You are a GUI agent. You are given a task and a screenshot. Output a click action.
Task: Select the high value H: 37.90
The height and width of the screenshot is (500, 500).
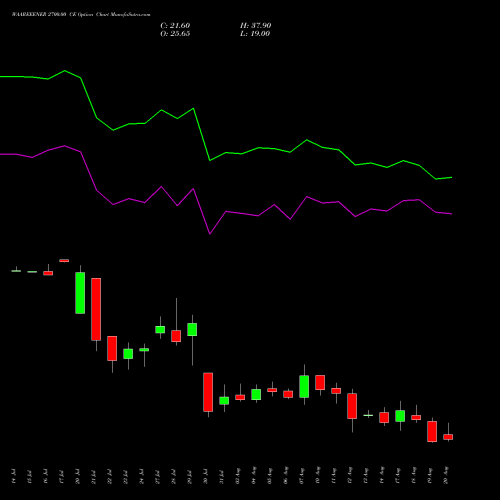click(x=256, y=26)
